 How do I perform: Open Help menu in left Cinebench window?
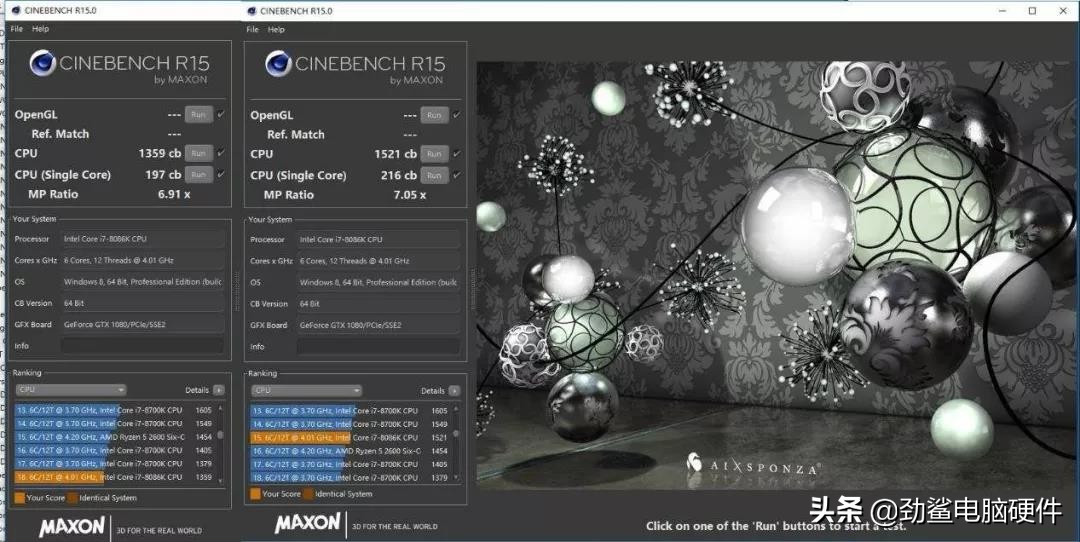point(41,29)
